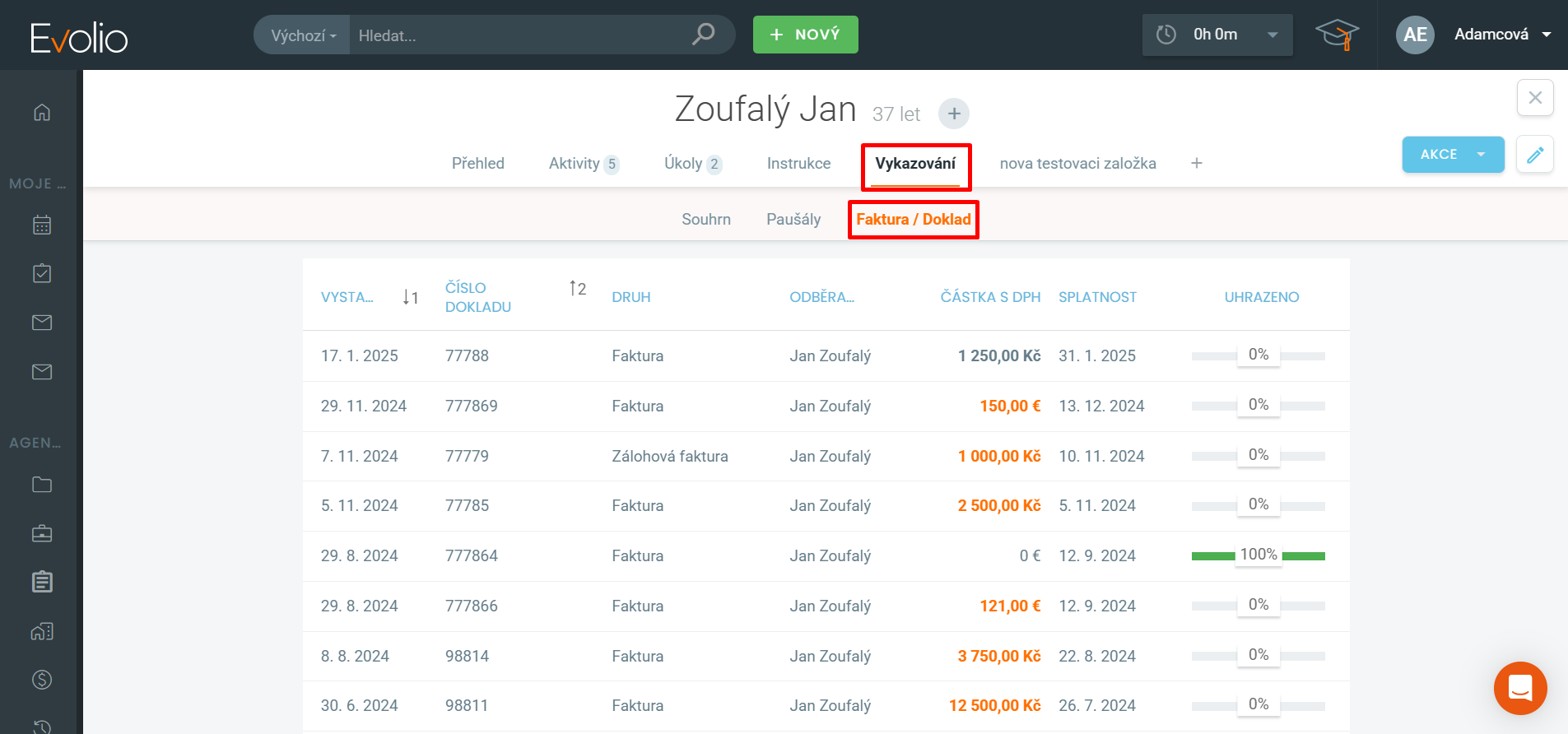This screenshot has width=1568, height=734.
Task: Open the folder icon in sidebar
Action: tap(42, 485)
